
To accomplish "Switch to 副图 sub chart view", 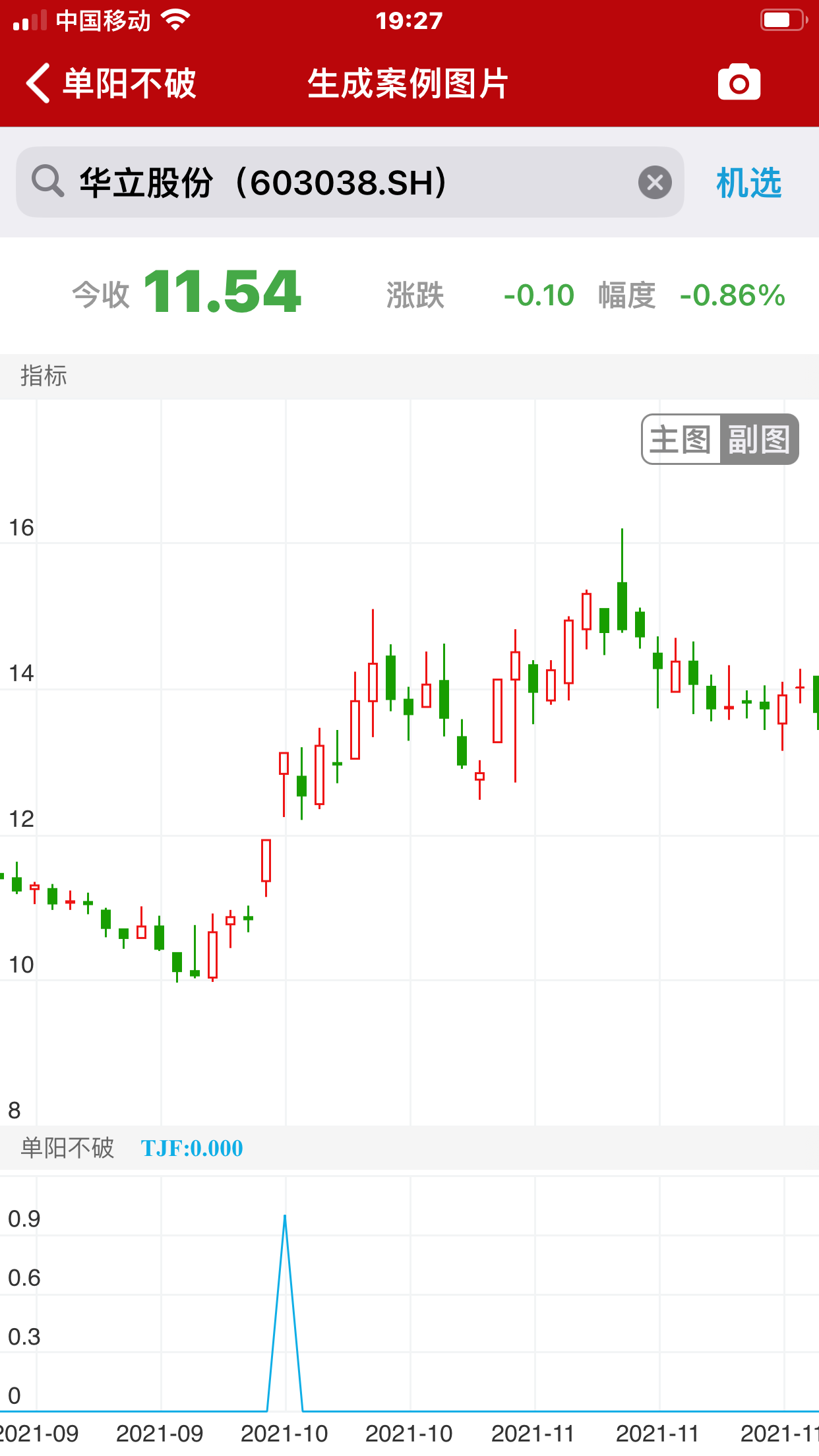I will tap(759, 439).
